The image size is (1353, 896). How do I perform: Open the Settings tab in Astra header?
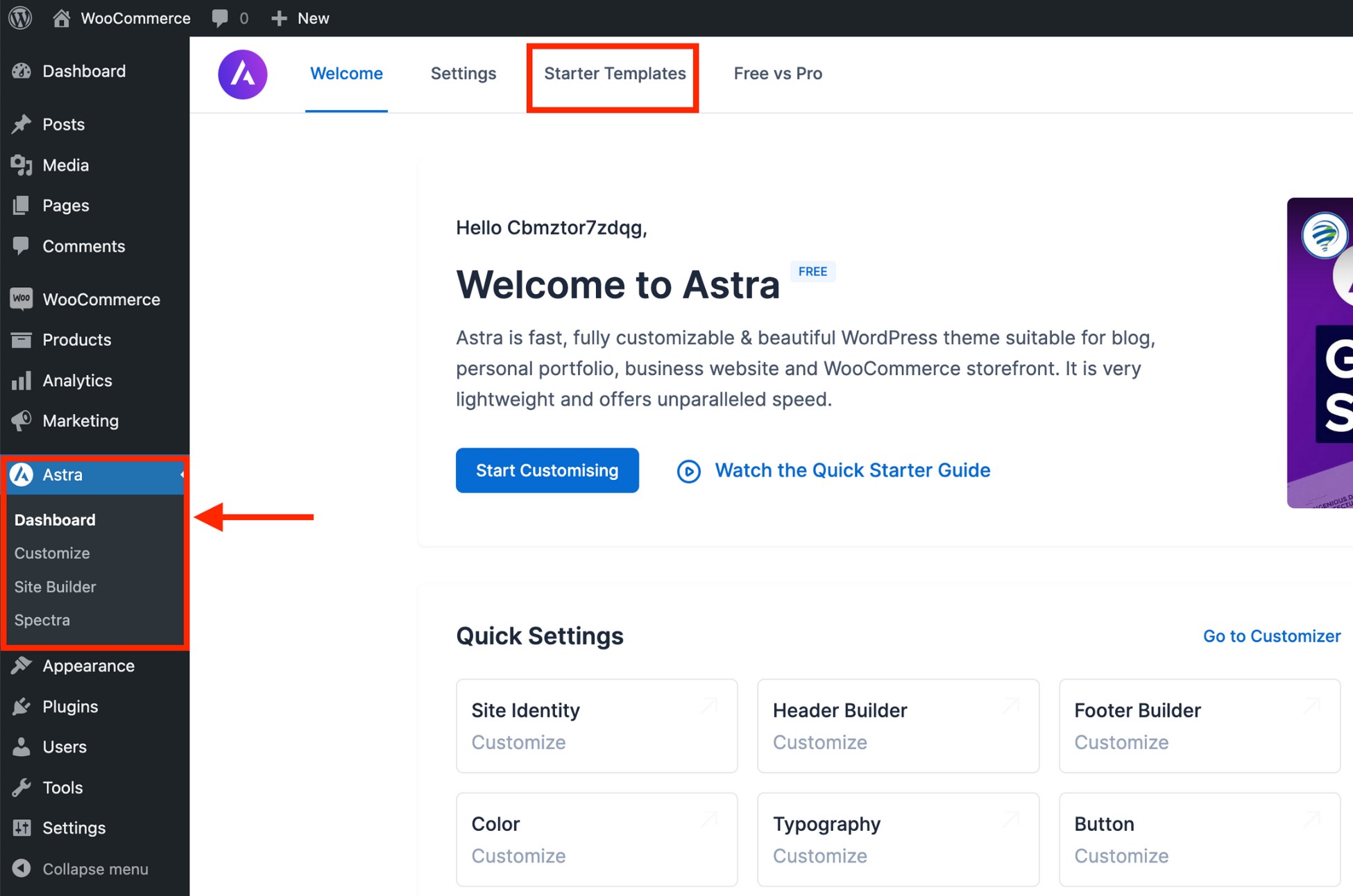463,74
